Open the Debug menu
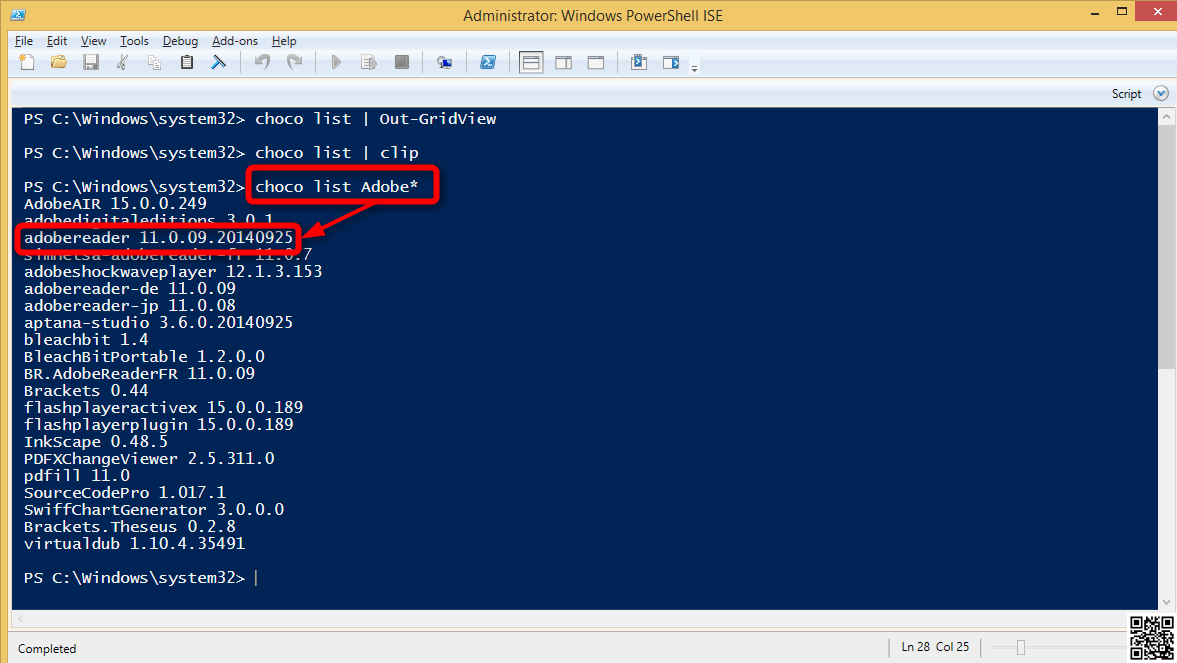Image resolution: width=1177 pixels, height=663 pixels. point(180,41)
